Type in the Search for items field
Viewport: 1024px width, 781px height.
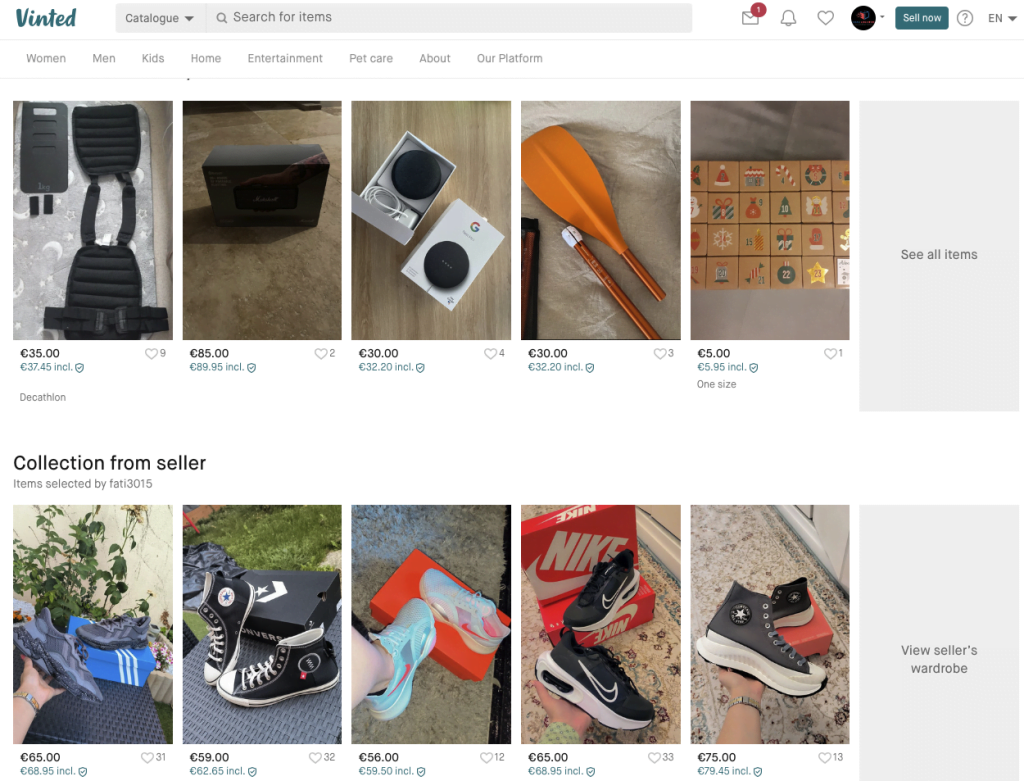coord(450,18)
